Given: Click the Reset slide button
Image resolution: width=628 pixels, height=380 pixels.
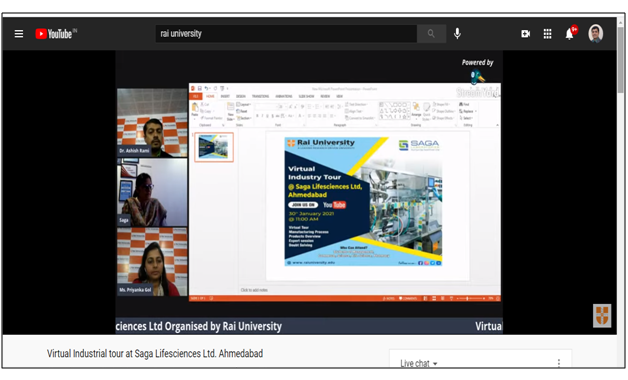Looking at the screenshot, I should [x=242, y=111].
